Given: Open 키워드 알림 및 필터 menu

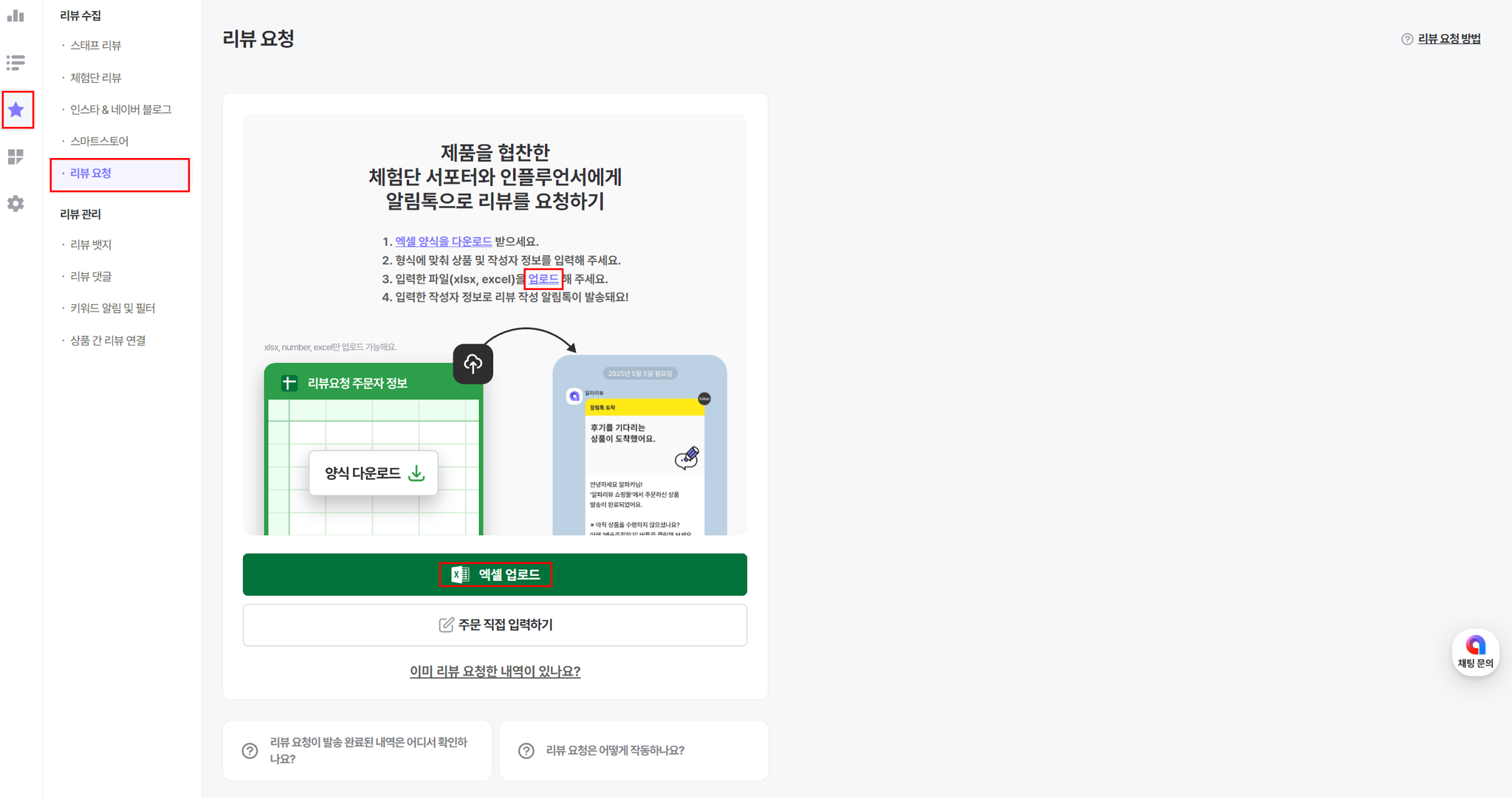Looking at the screenshot, I should point(112,308).
